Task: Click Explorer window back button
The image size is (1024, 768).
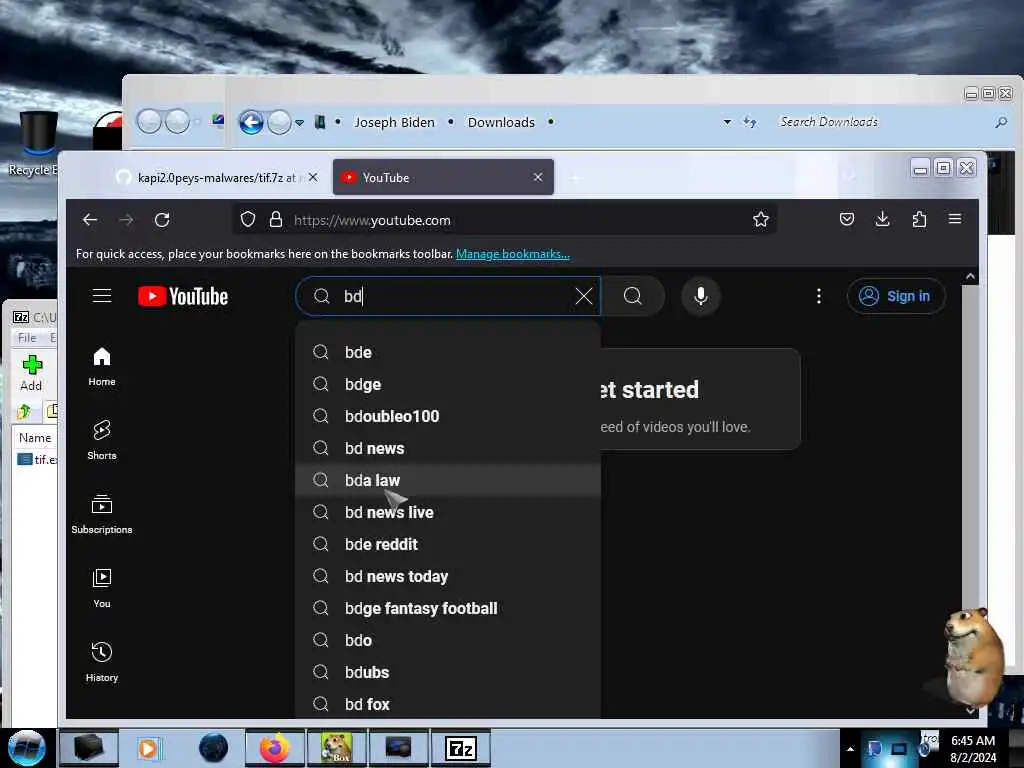Action: pyautogui.click(x=251, y=122)
